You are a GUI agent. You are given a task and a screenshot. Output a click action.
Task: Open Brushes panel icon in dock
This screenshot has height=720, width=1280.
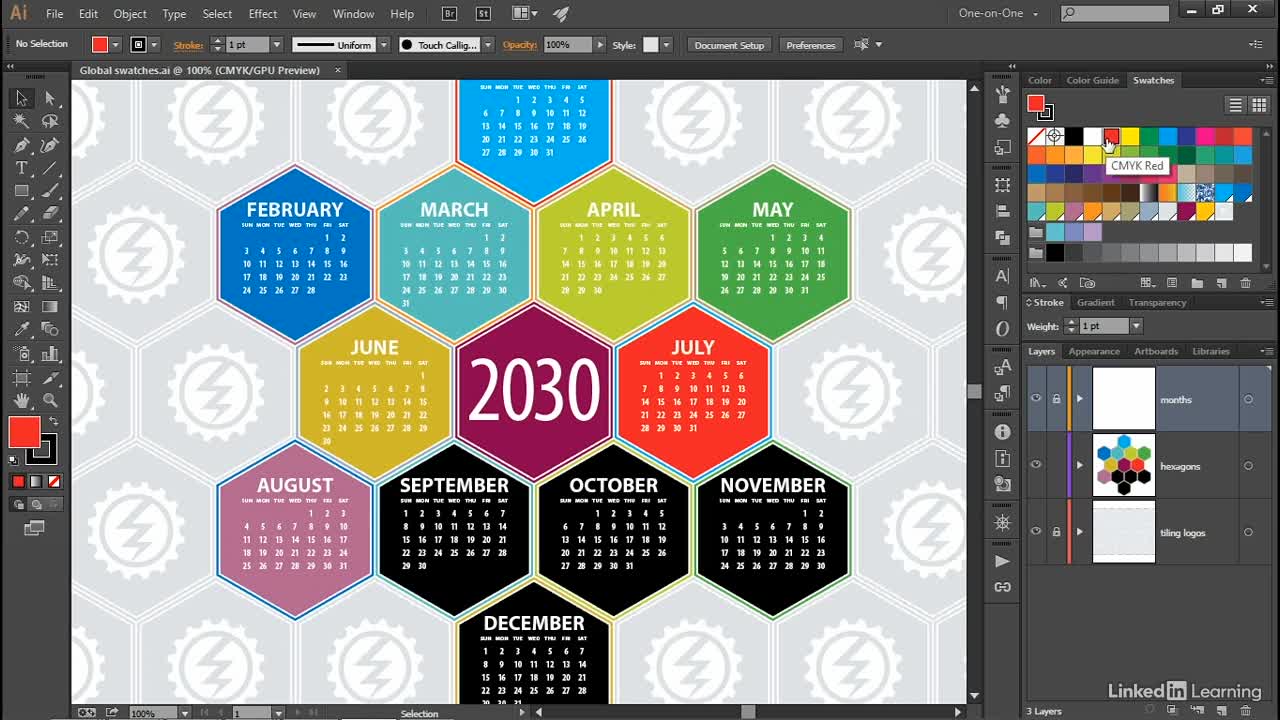[x=1002, y=94]
